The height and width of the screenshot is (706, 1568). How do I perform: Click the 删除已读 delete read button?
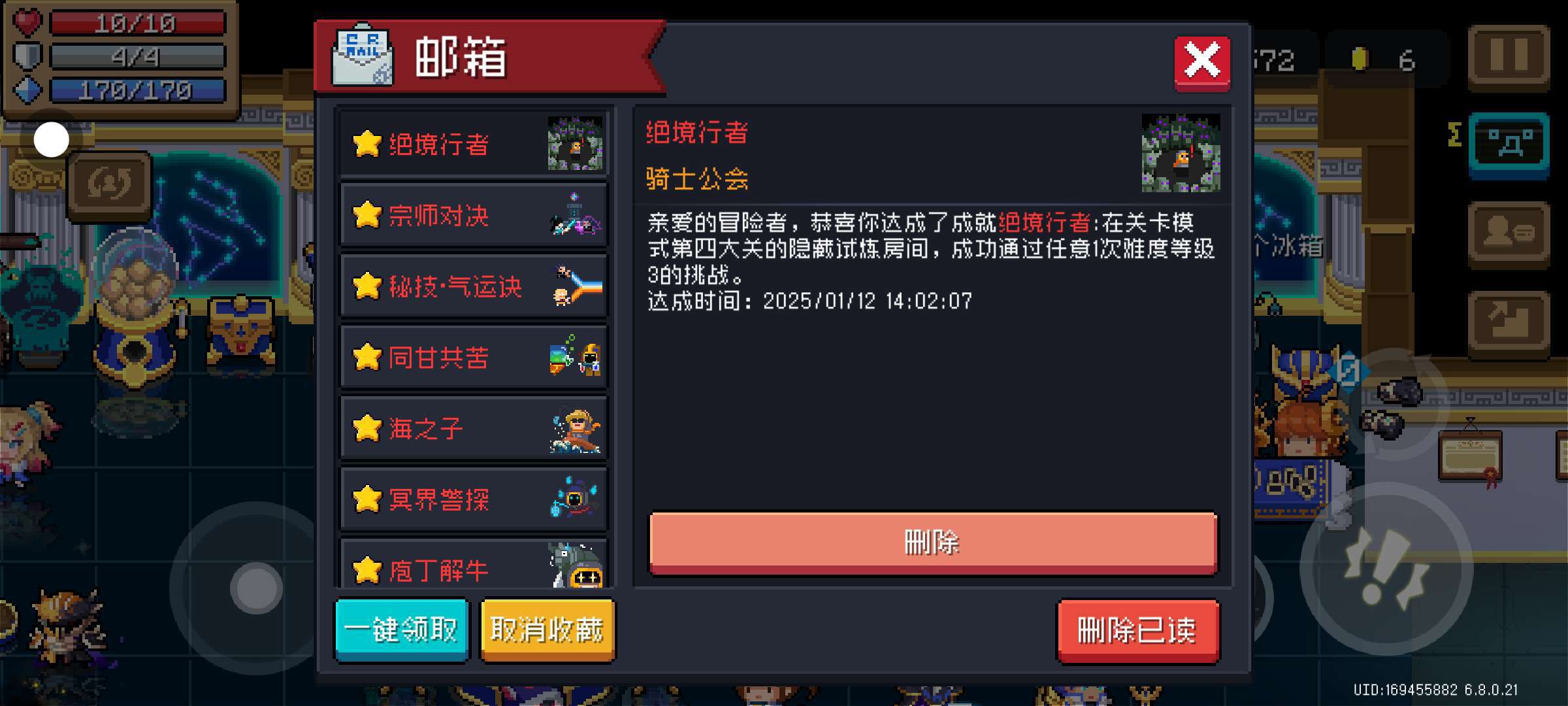(x=1137, y=631)
